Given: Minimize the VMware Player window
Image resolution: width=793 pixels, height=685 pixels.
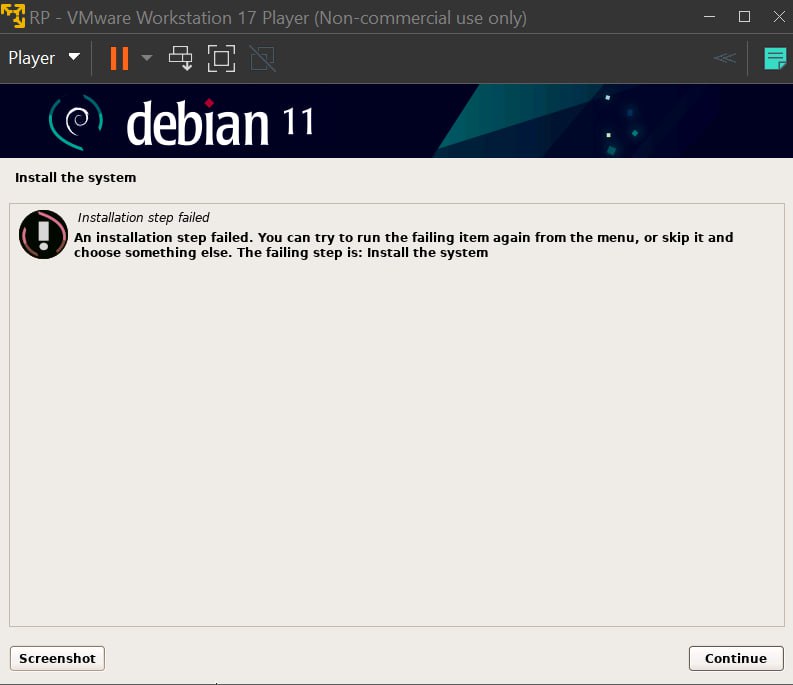Looking at the screenshot, I should click(x=710, y=17).
